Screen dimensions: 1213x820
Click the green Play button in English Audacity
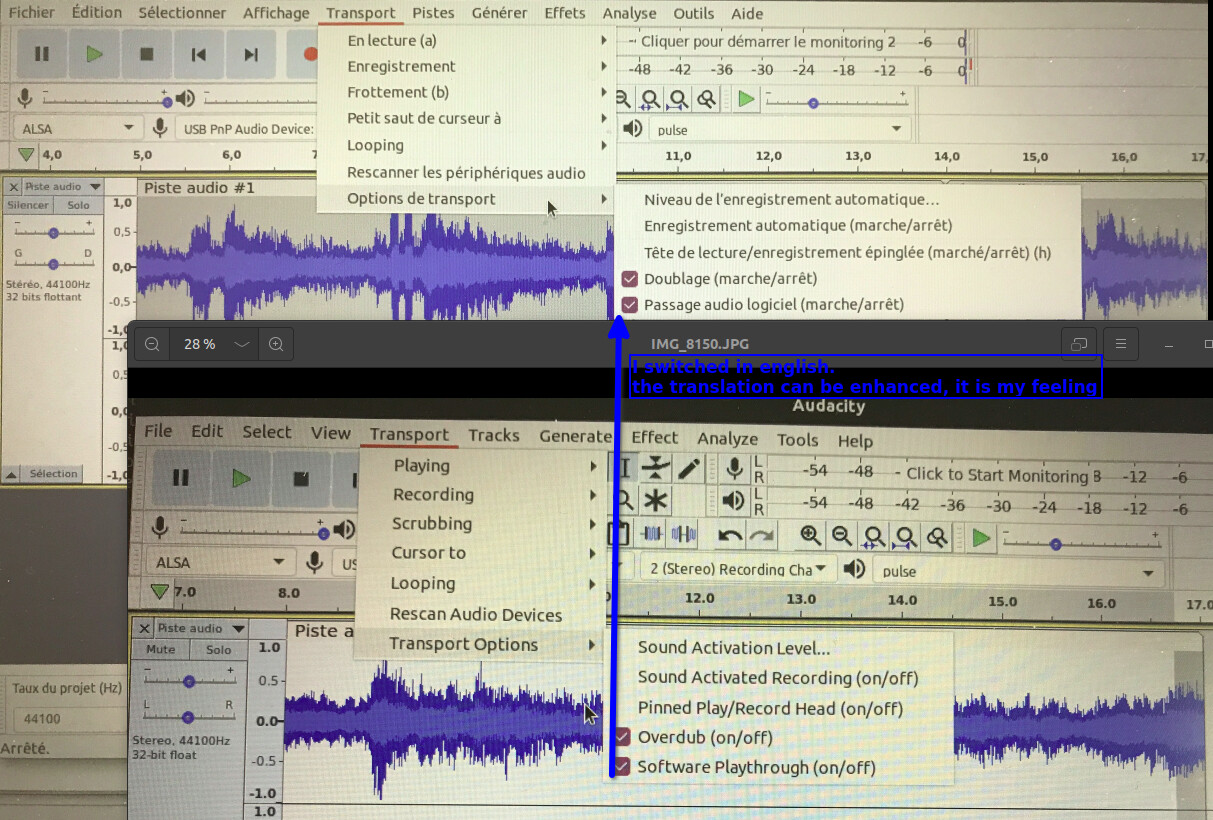tap(241, 478)
